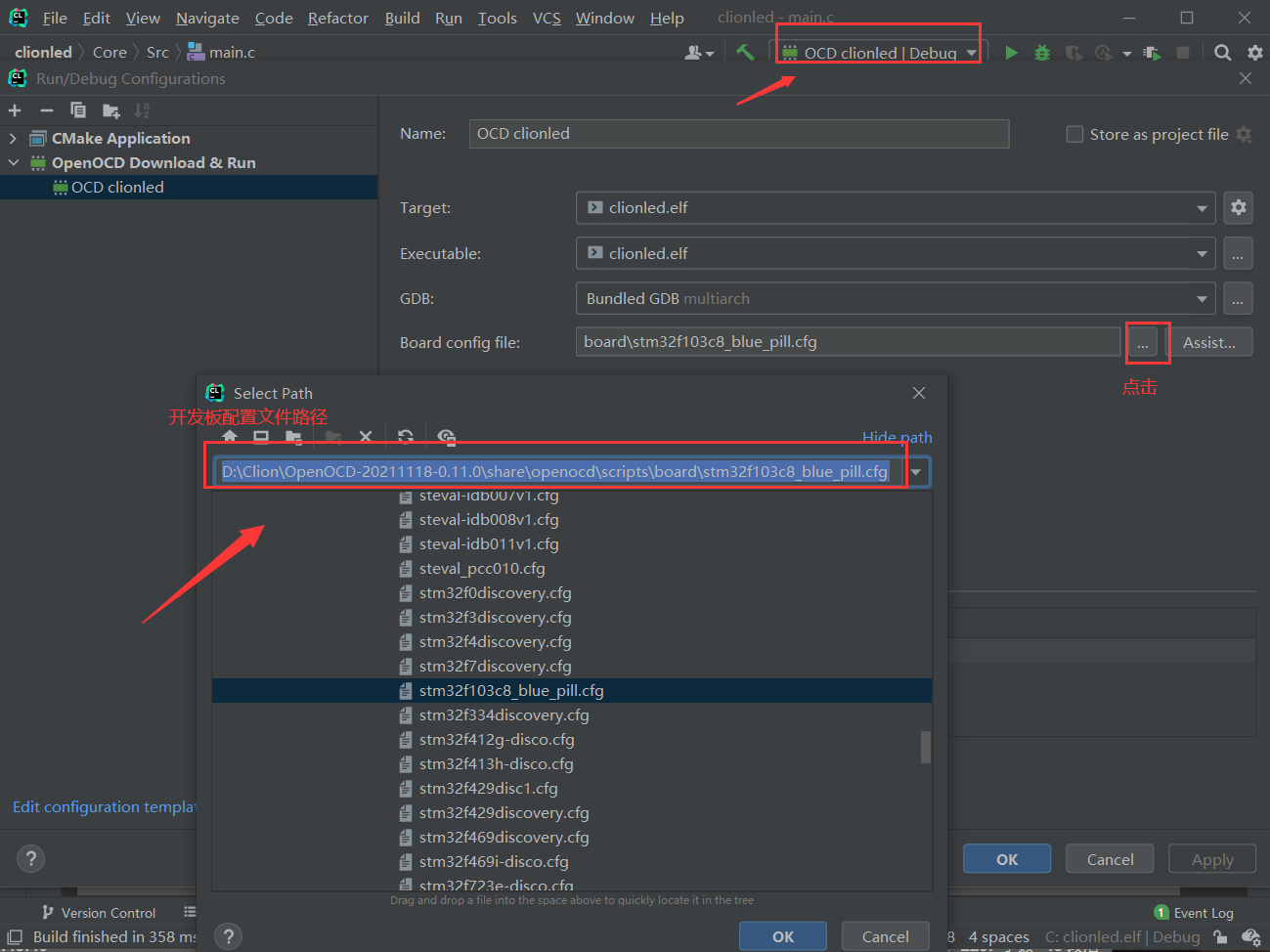Click the Apply button in Run/Debug Configurations
The image size is (1270, 952).
pos(1212,859)
